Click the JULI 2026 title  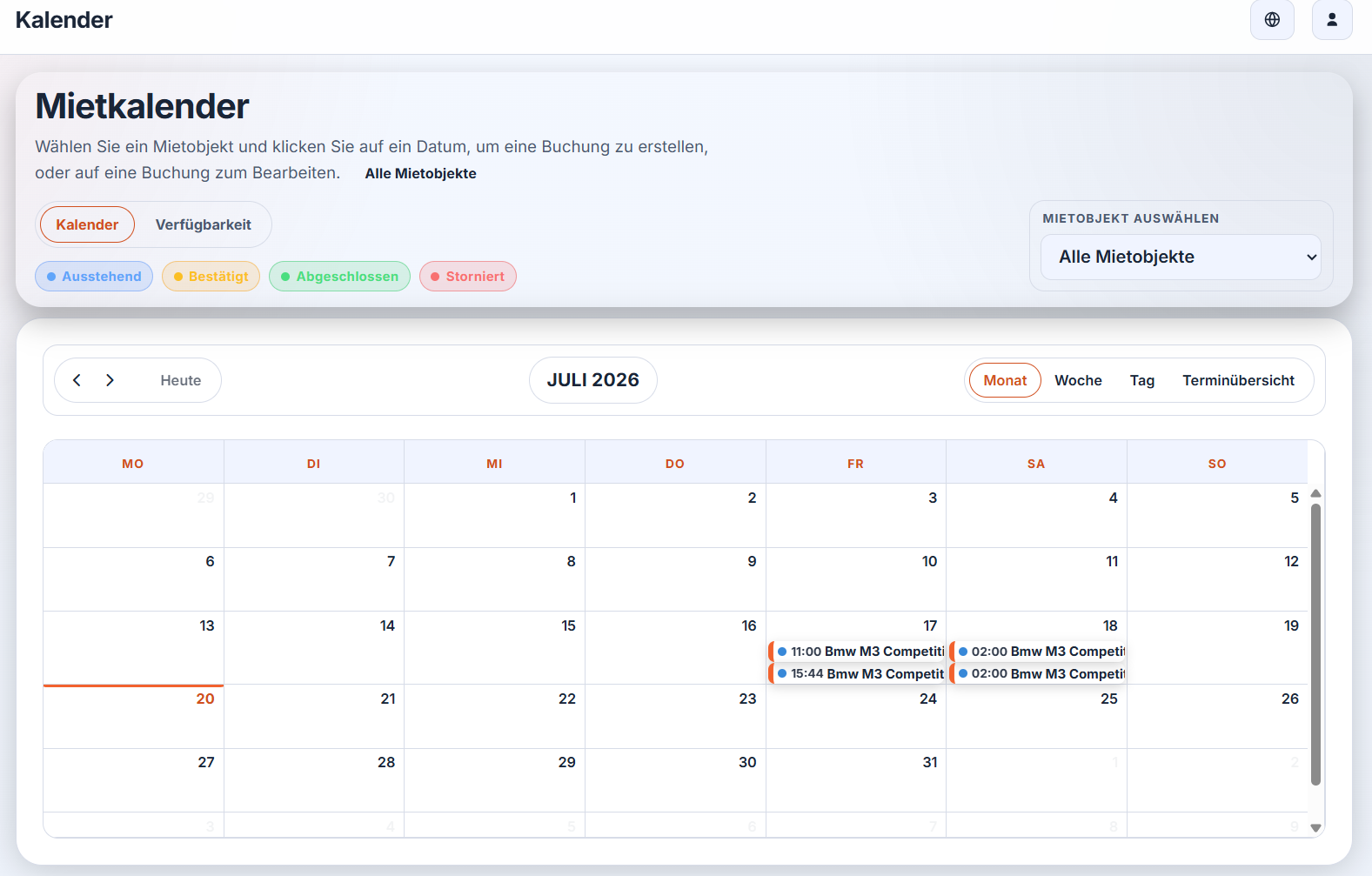[593, 380]
